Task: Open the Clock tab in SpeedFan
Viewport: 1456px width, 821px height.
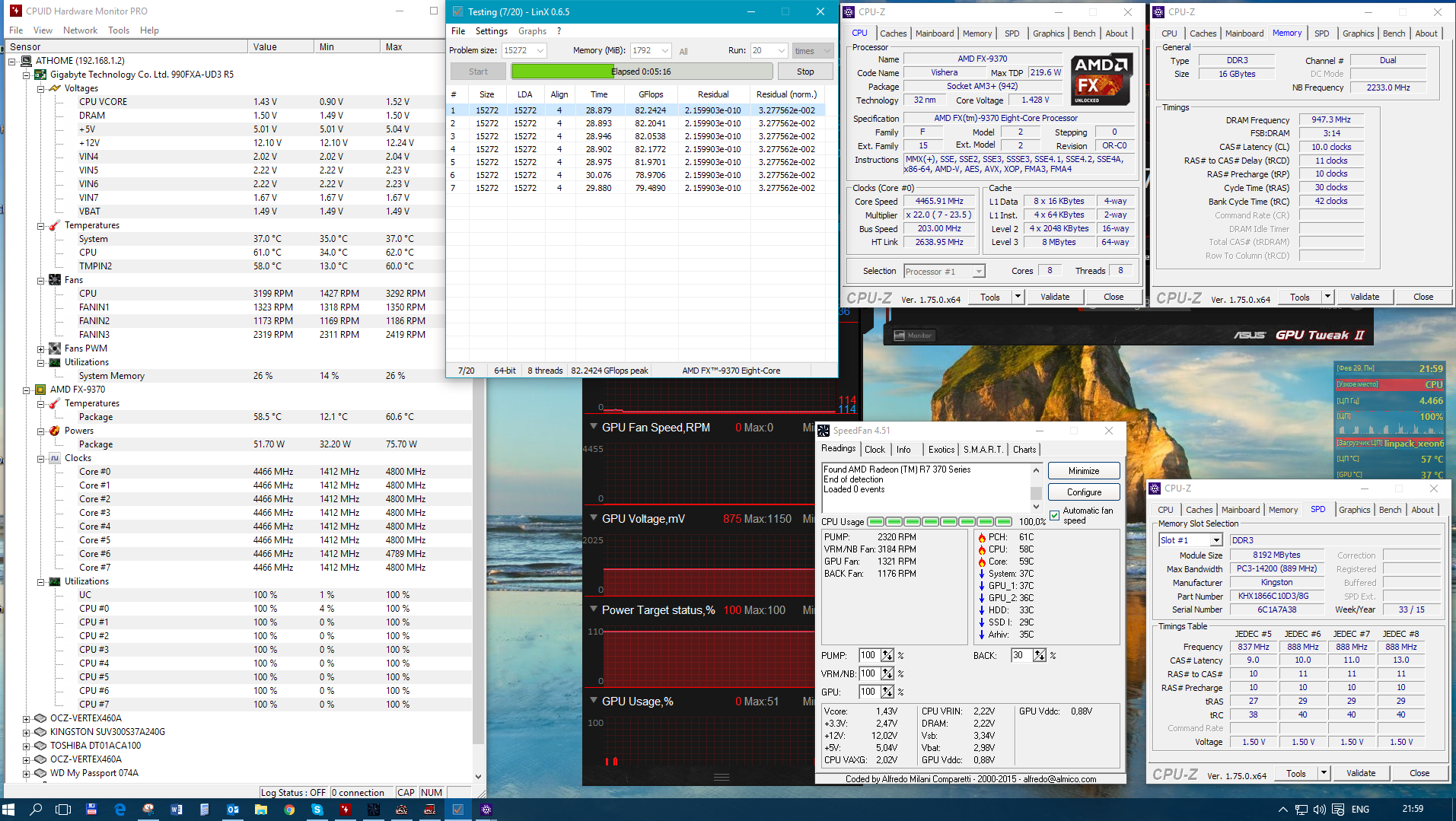Action: 875,450
